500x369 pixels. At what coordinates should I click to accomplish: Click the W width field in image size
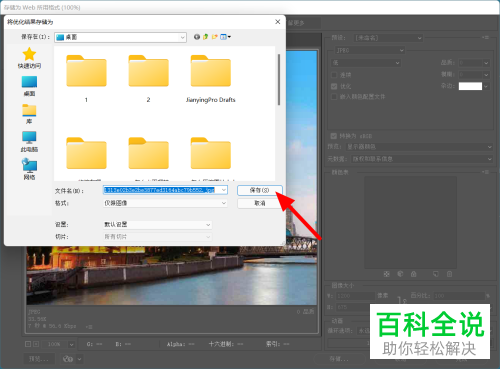[x=355, y=296]
